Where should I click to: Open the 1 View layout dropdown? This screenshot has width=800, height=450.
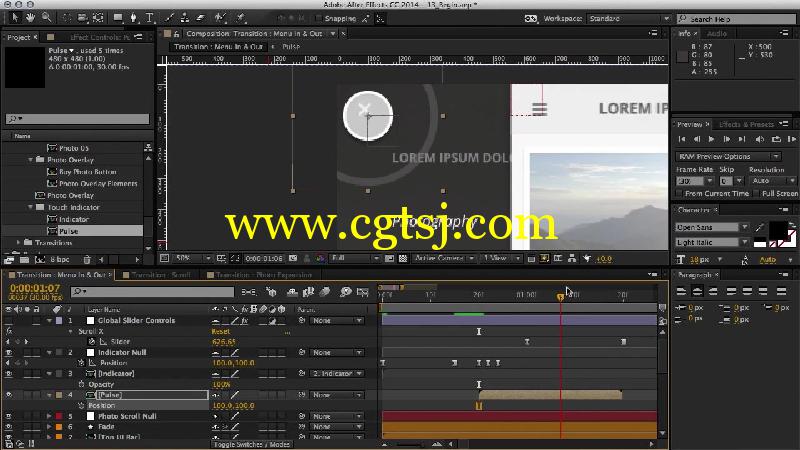502,258
